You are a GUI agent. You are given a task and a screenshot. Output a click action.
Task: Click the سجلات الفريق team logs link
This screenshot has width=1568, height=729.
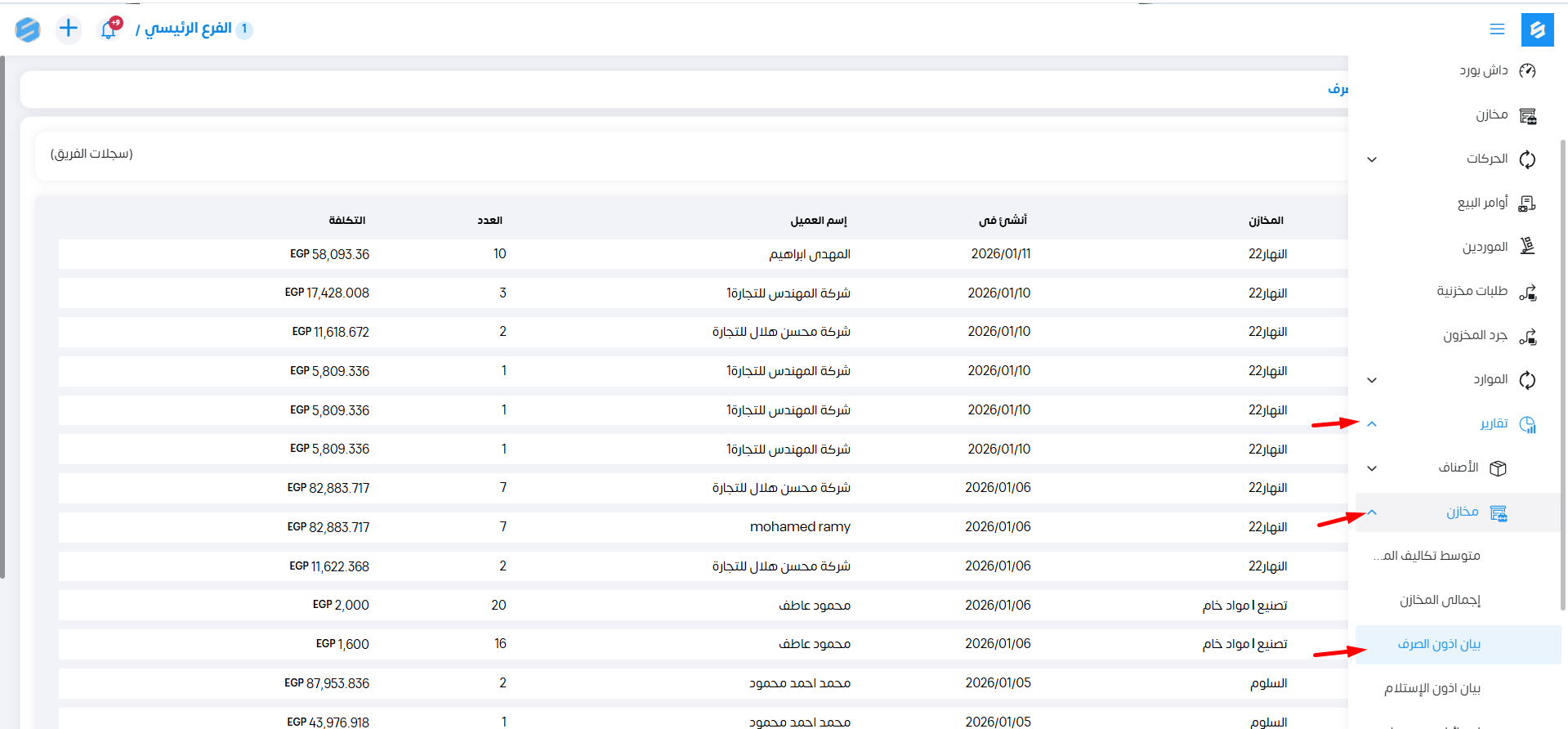92,154
